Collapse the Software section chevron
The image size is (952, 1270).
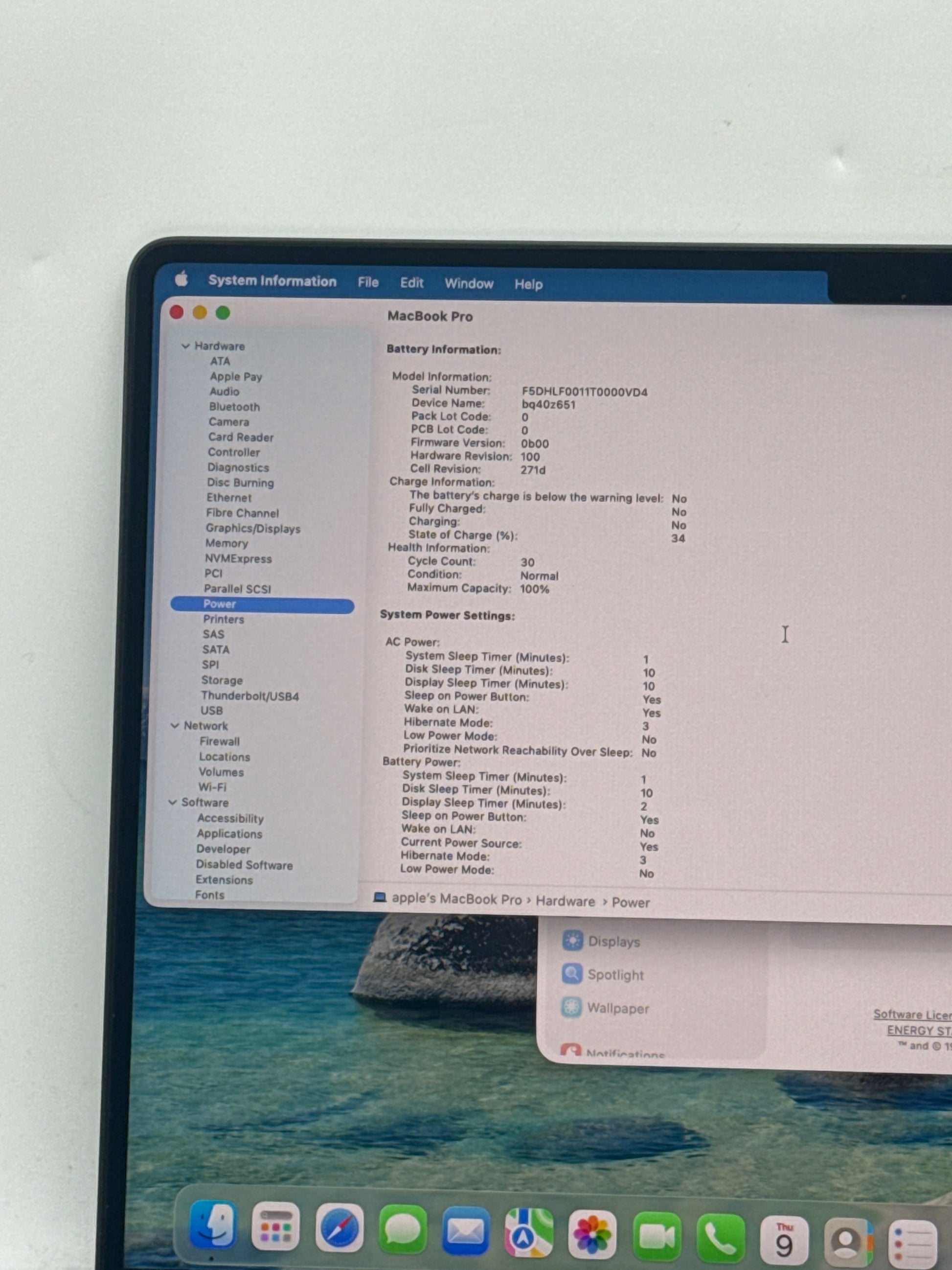pyautogui.click(x=172, y=802)
